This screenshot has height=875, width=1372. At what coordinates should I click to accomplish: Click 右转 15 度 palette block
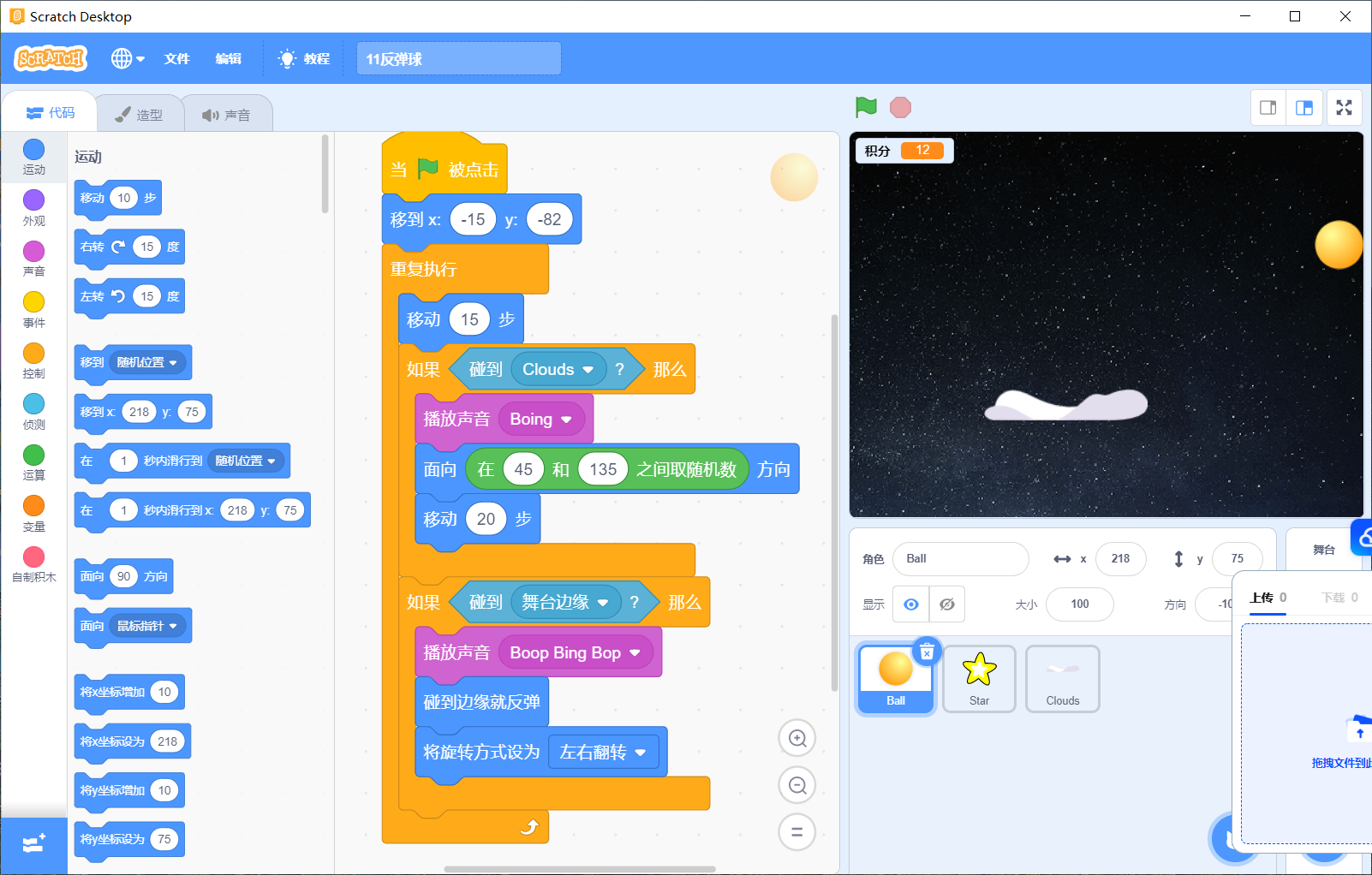pos(129,247)
